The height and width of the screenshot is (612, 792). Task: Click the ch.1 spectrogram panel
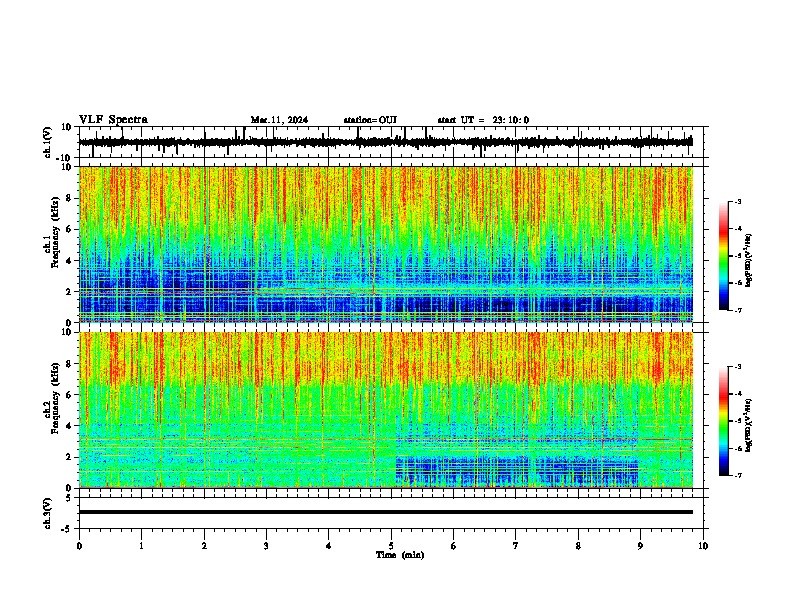point(386,244)
